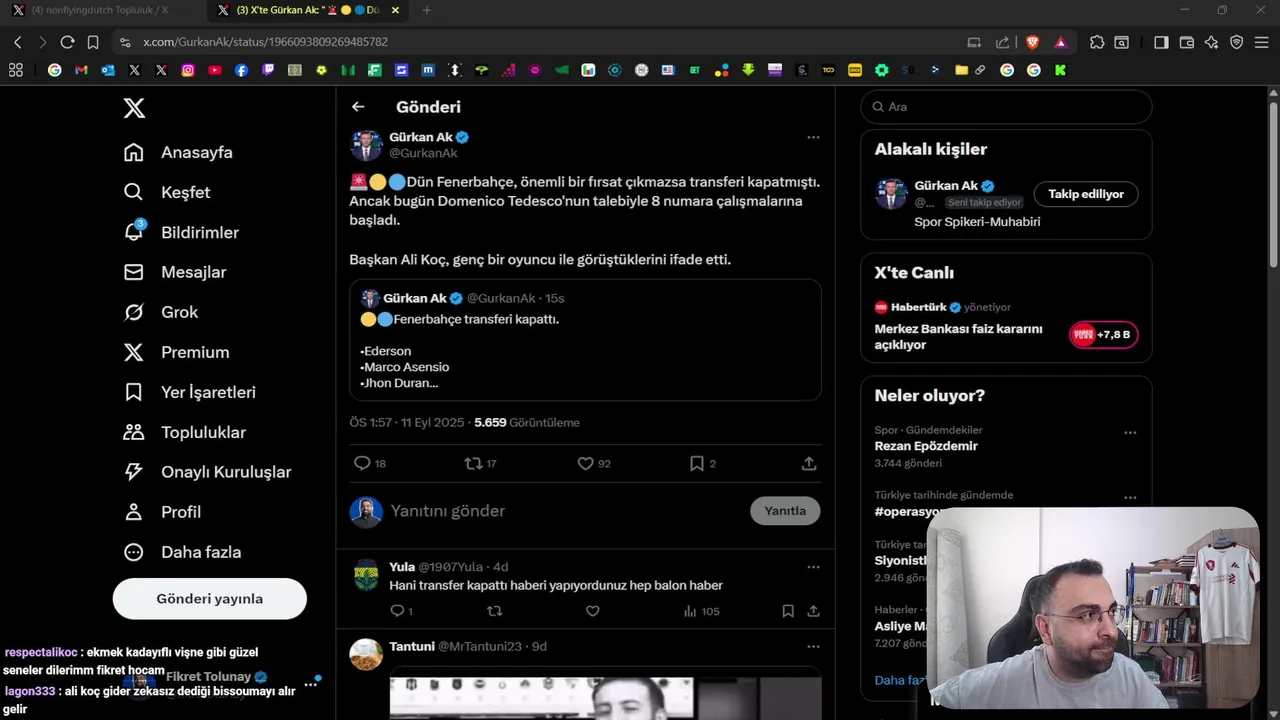Click the X logo in the sidebar
This screenshot has width=1280, height=720.
pos(134,108)
